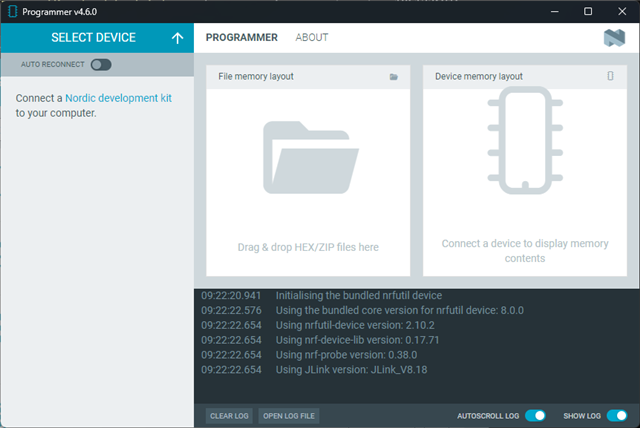Click the up arrow on Select Device

[x=177, y=38]
